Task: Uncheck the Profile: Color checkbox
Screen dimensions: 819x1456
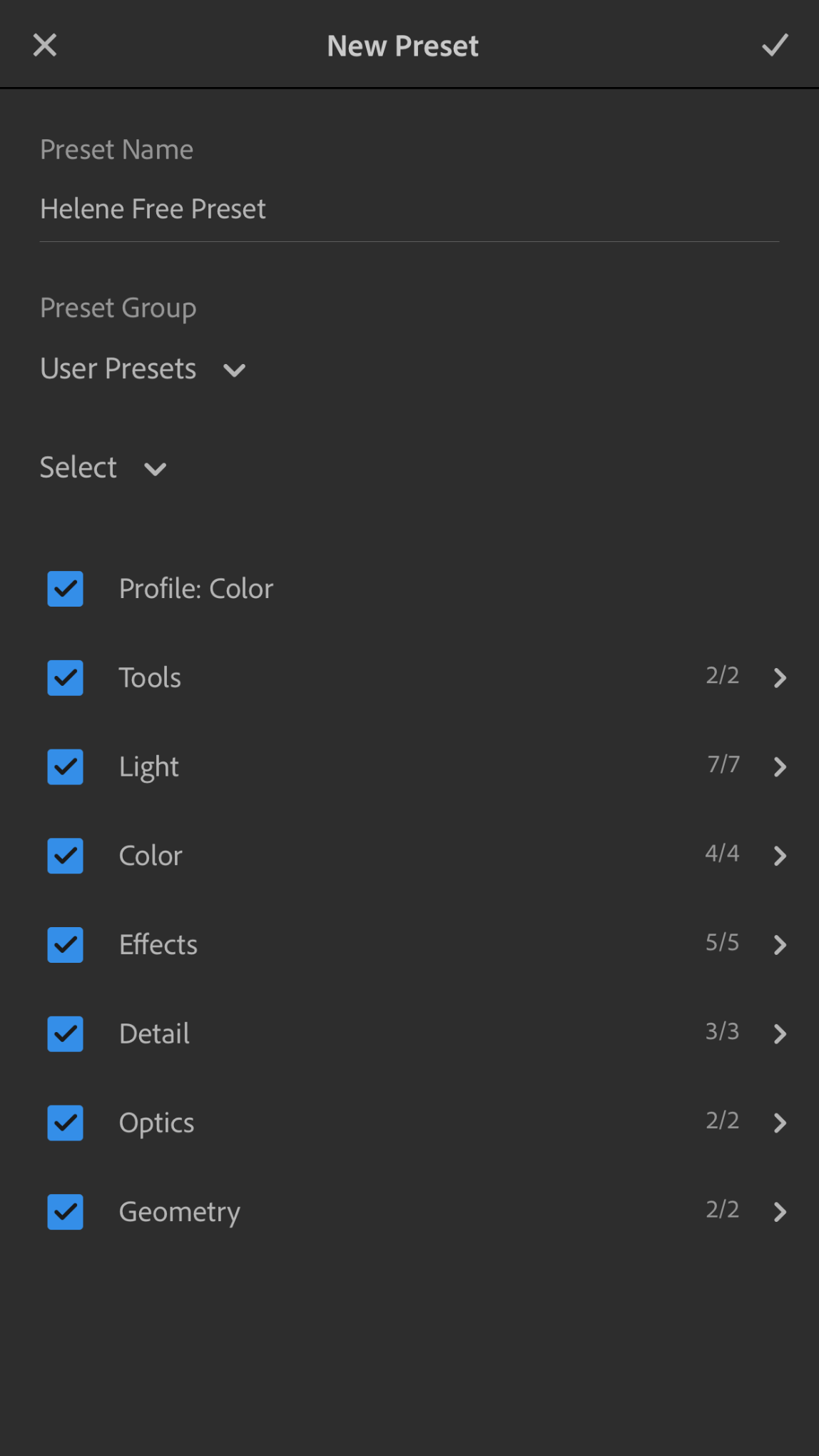Action: coord(65,589)
